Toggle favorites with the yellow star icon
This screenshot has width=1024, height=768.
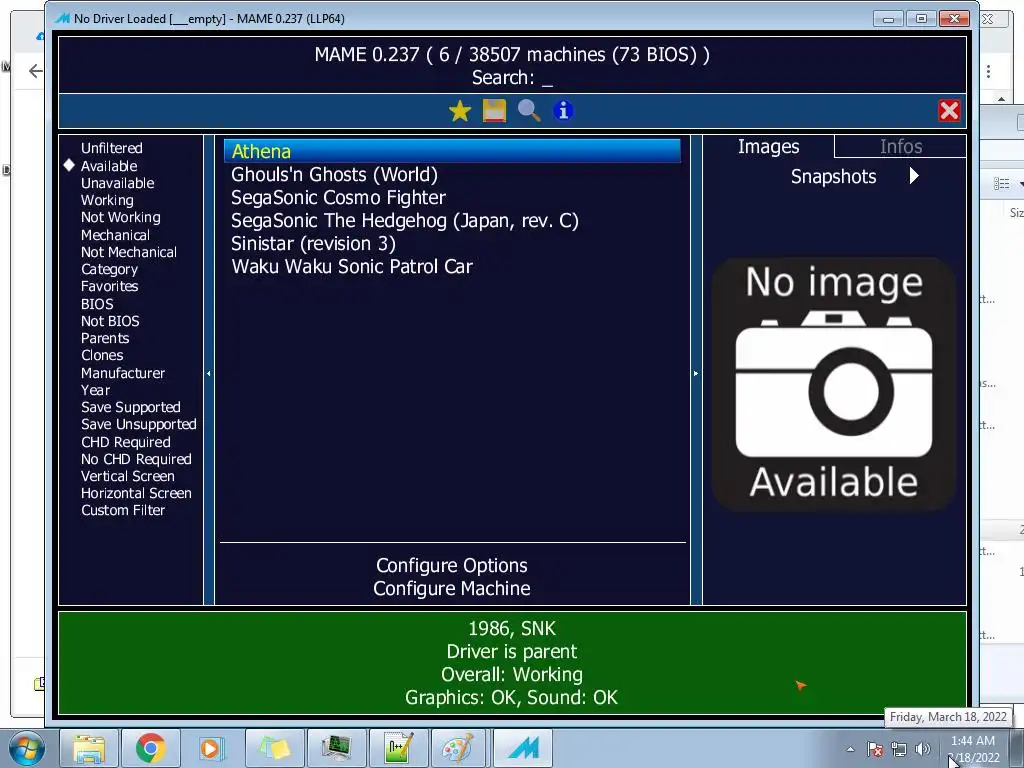coord(460,111)
